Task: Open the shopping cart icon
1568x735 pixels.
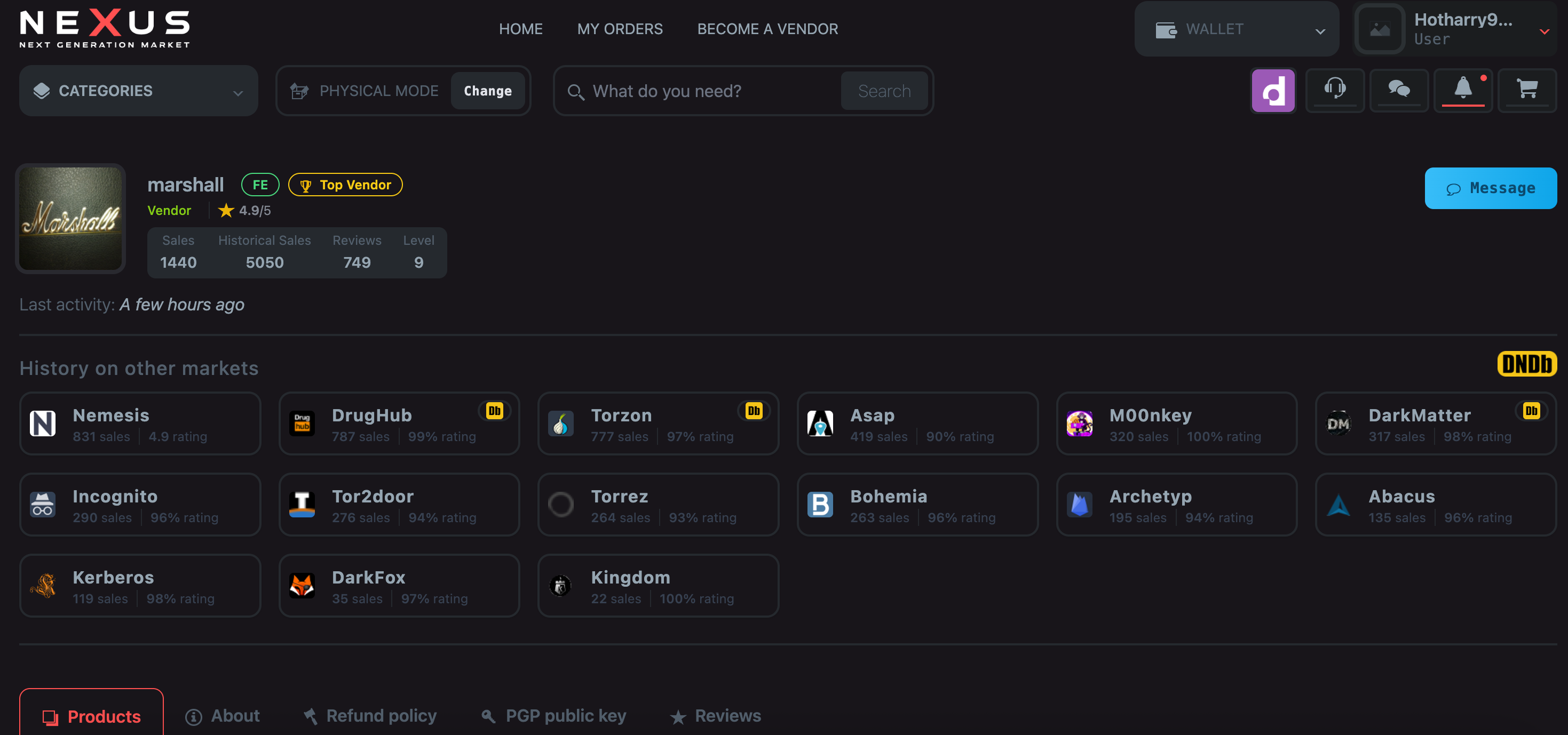Action: (x=1526, y=91)
